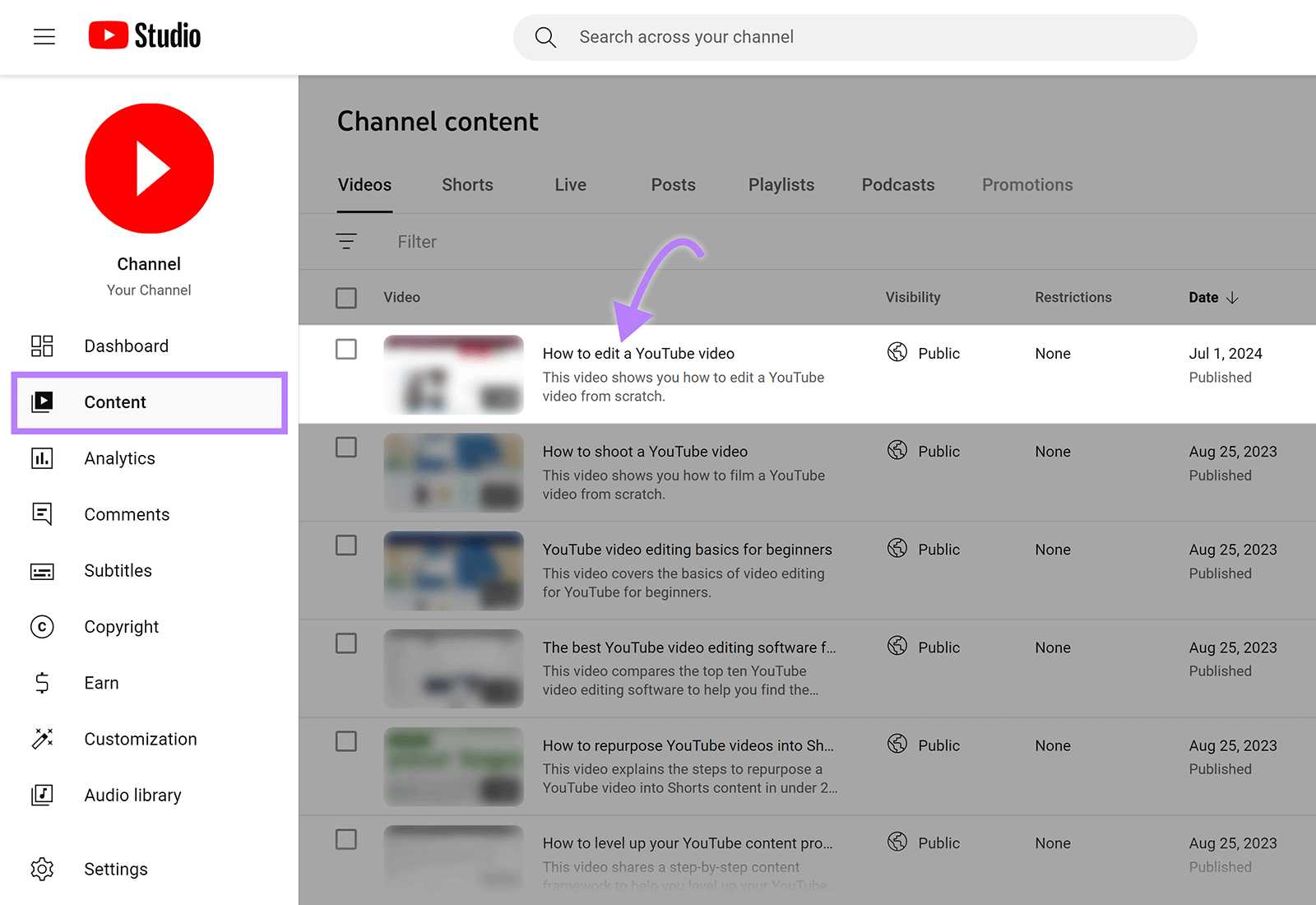Open thumbnail of How to shoot a YouTube video
The height and width of the screenshot is (905, 1316).
[x=453, y=472]
